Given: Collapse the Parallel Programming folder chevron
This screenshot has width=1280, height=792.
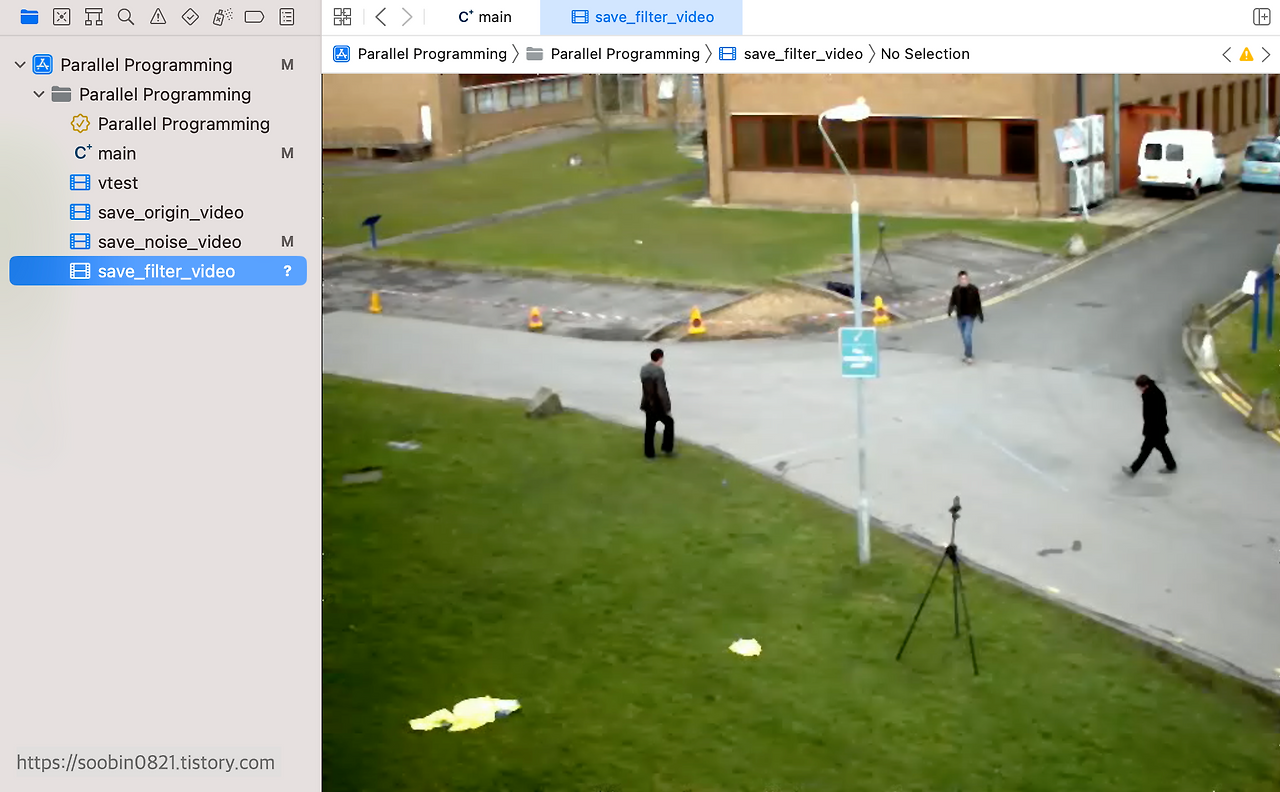Looking at the screenshot, I should pyautogui.click(x=39, y=94).
